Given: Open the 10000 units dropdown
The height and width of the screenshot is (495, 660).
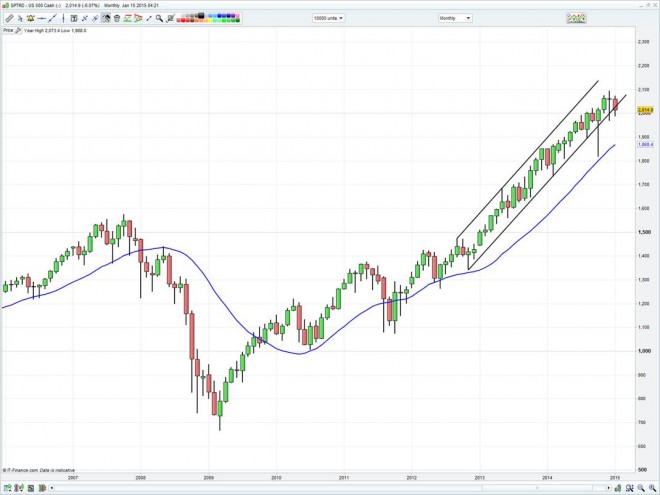Looking at the screenshot, I should pyautogui.click(x=328, y=18).
